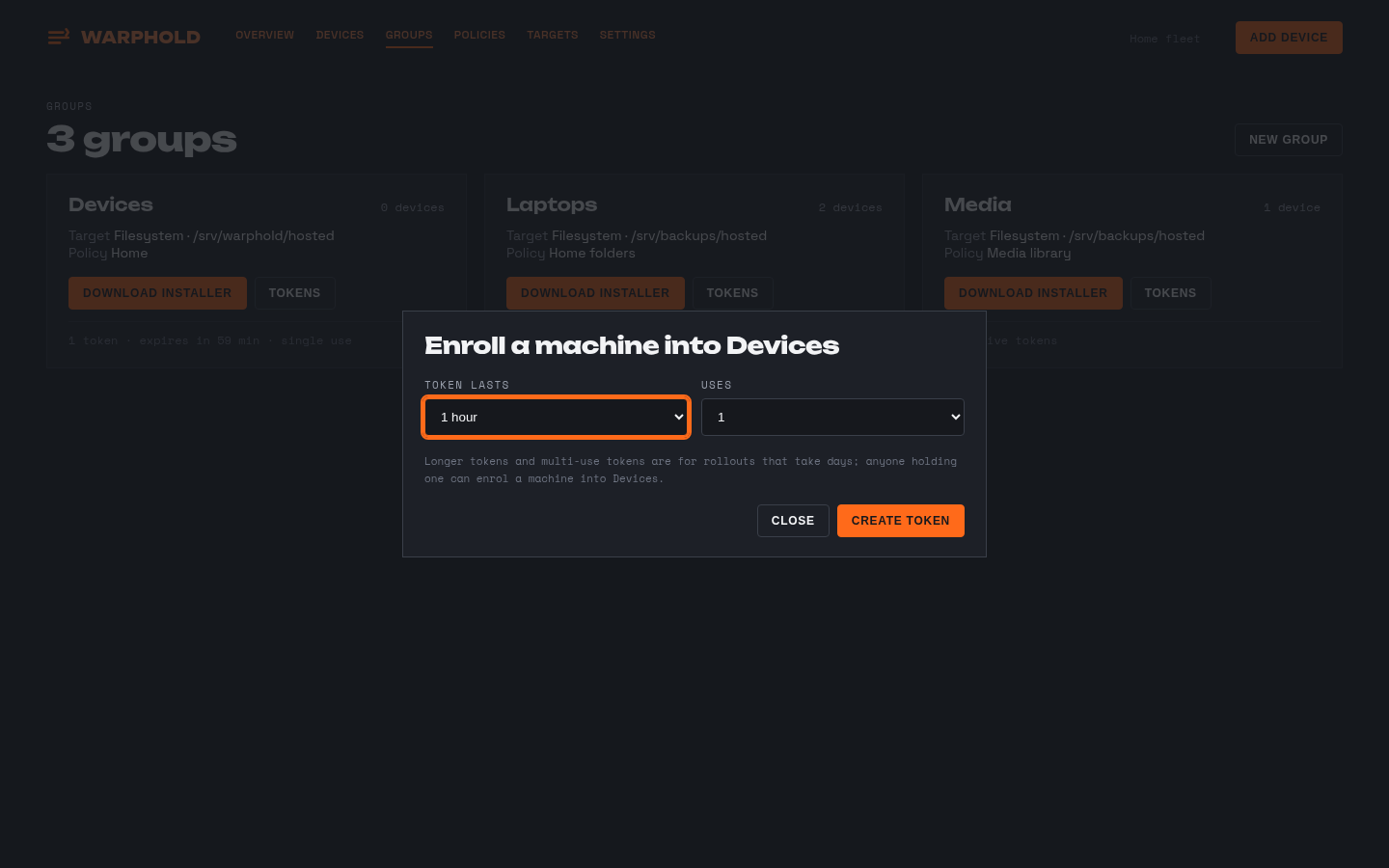Click the Create Token button
Viewport: 1389px width, 868px height.
(901, 521)
